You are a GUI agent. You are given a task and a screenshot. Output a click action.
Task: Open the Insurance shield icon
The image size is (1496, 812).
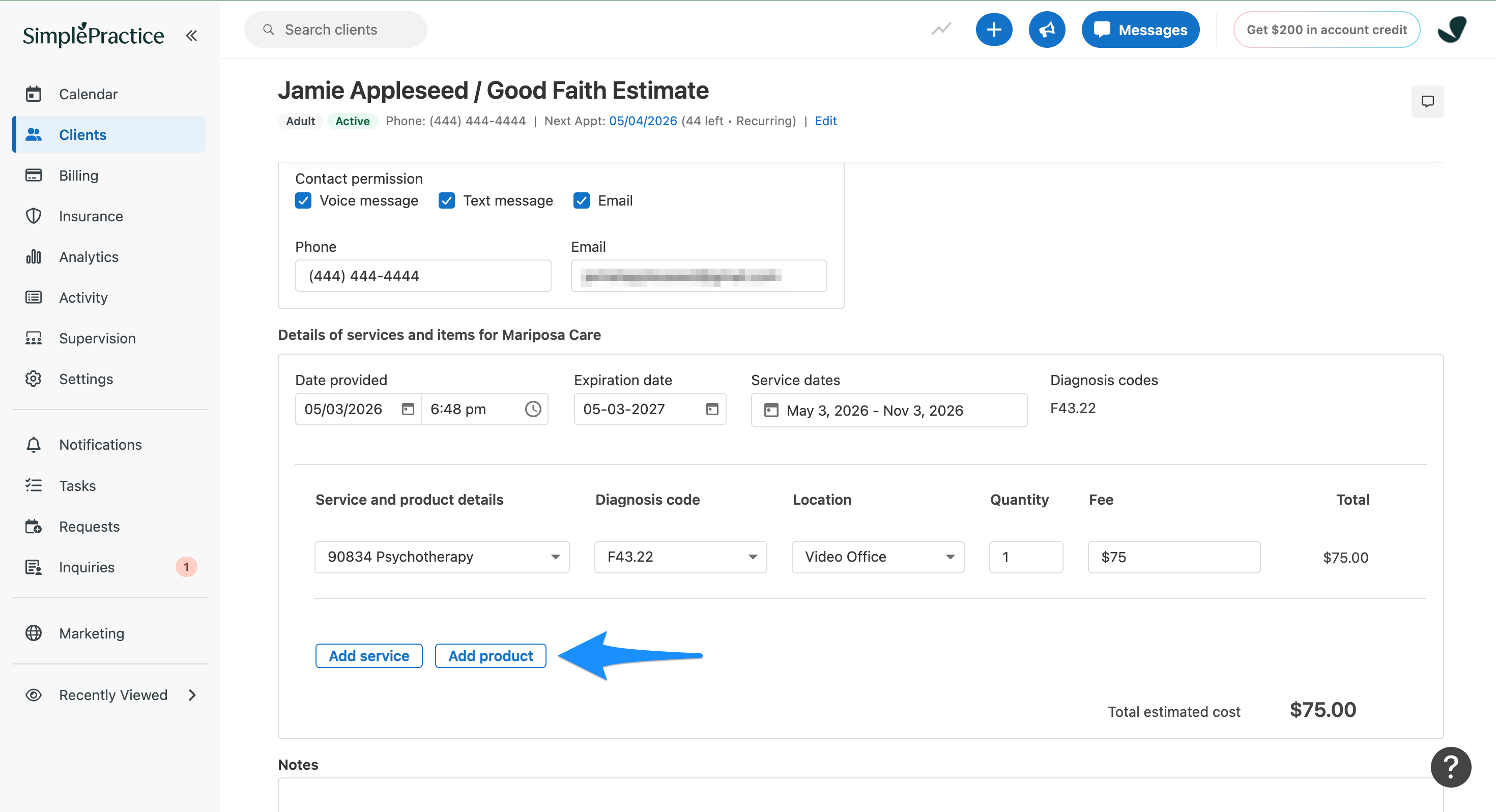[34, 216]
